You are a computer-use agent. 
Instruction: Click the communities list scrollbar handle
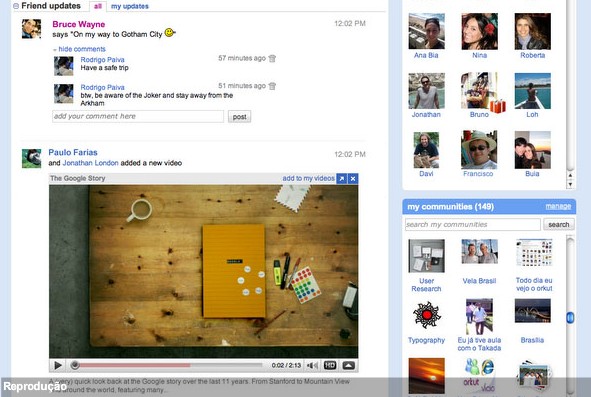[570, 318]
